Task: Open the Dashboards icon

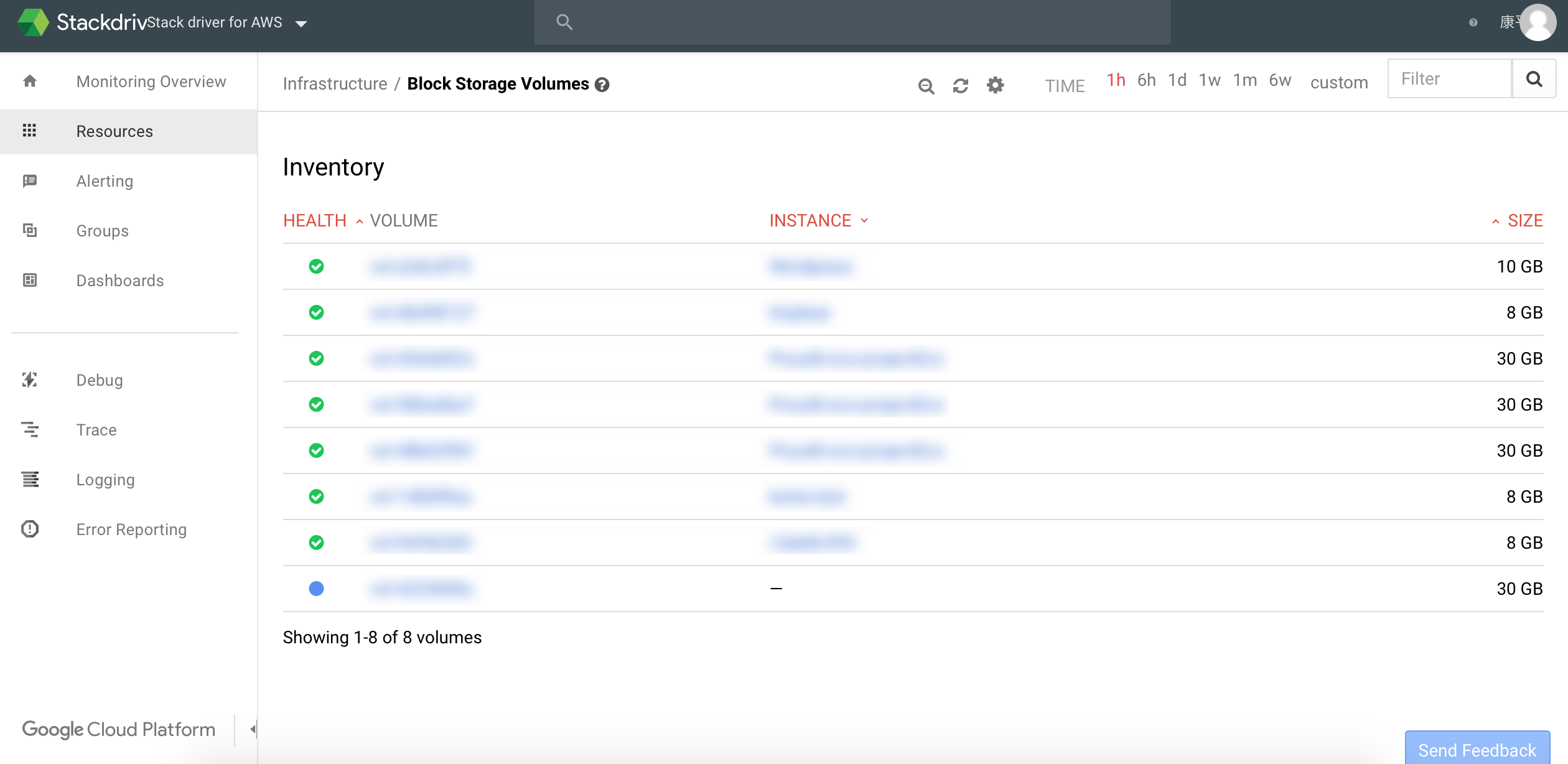Action: (29, 280)
